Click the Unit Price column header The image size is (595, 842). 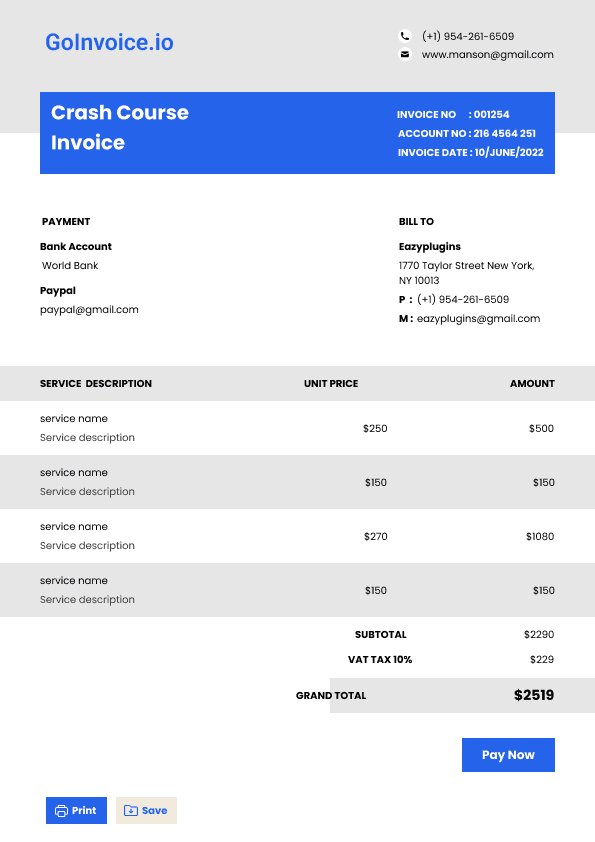(331, 383)
